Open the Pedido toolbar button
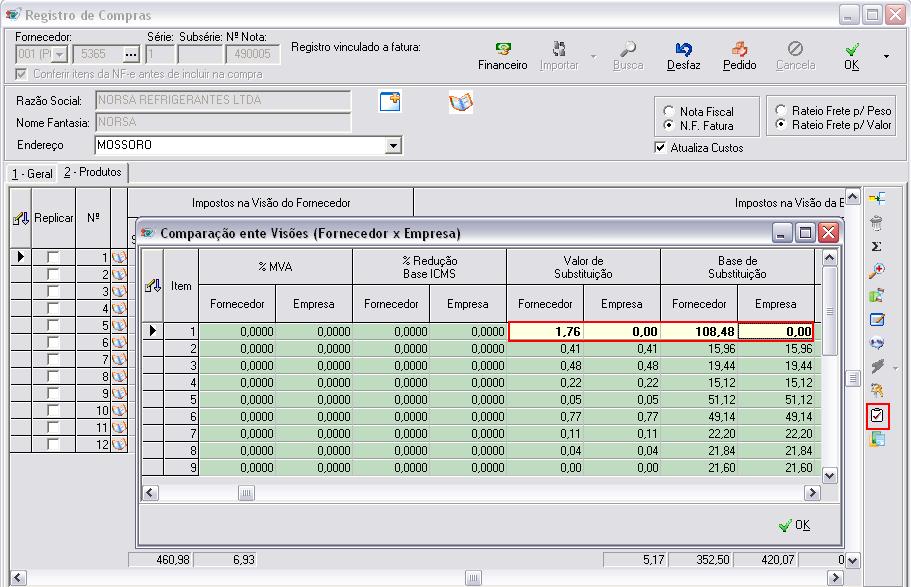 click(739, 56)
